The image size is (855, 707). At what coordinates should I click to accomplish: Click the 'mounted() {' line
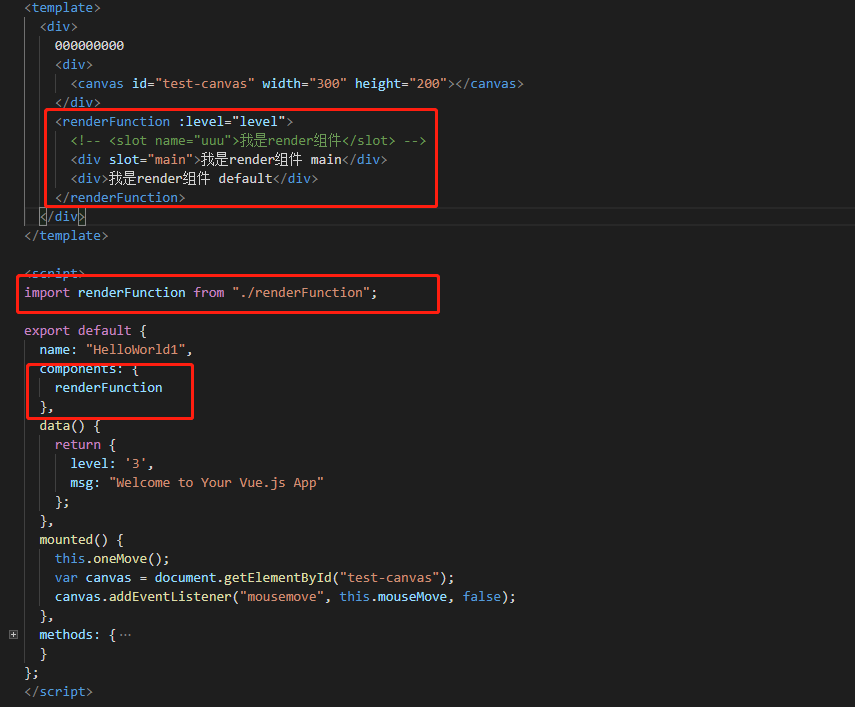82,540
